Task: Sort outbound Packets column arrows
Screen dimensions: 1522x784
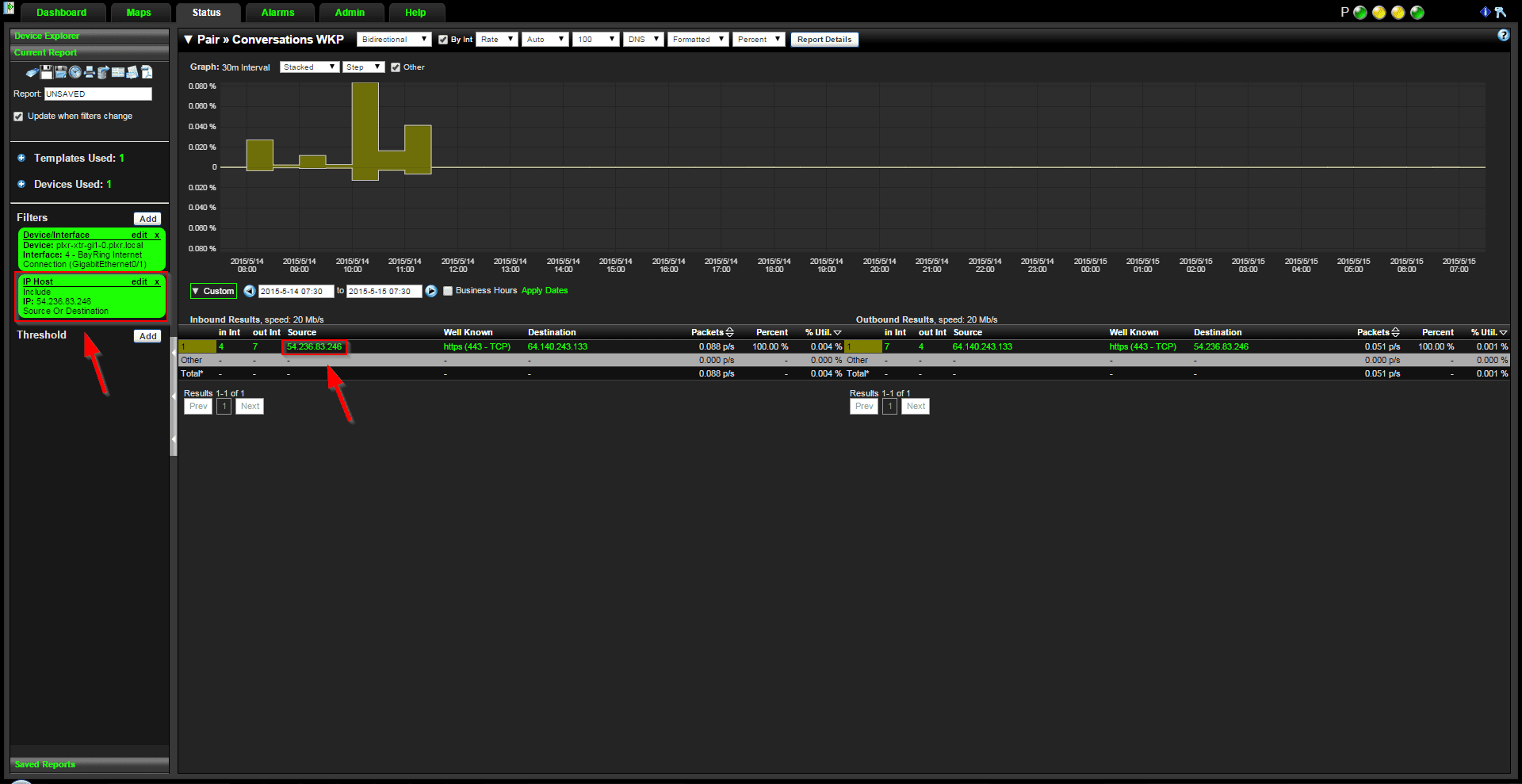Action: (x=1396, y=332)
